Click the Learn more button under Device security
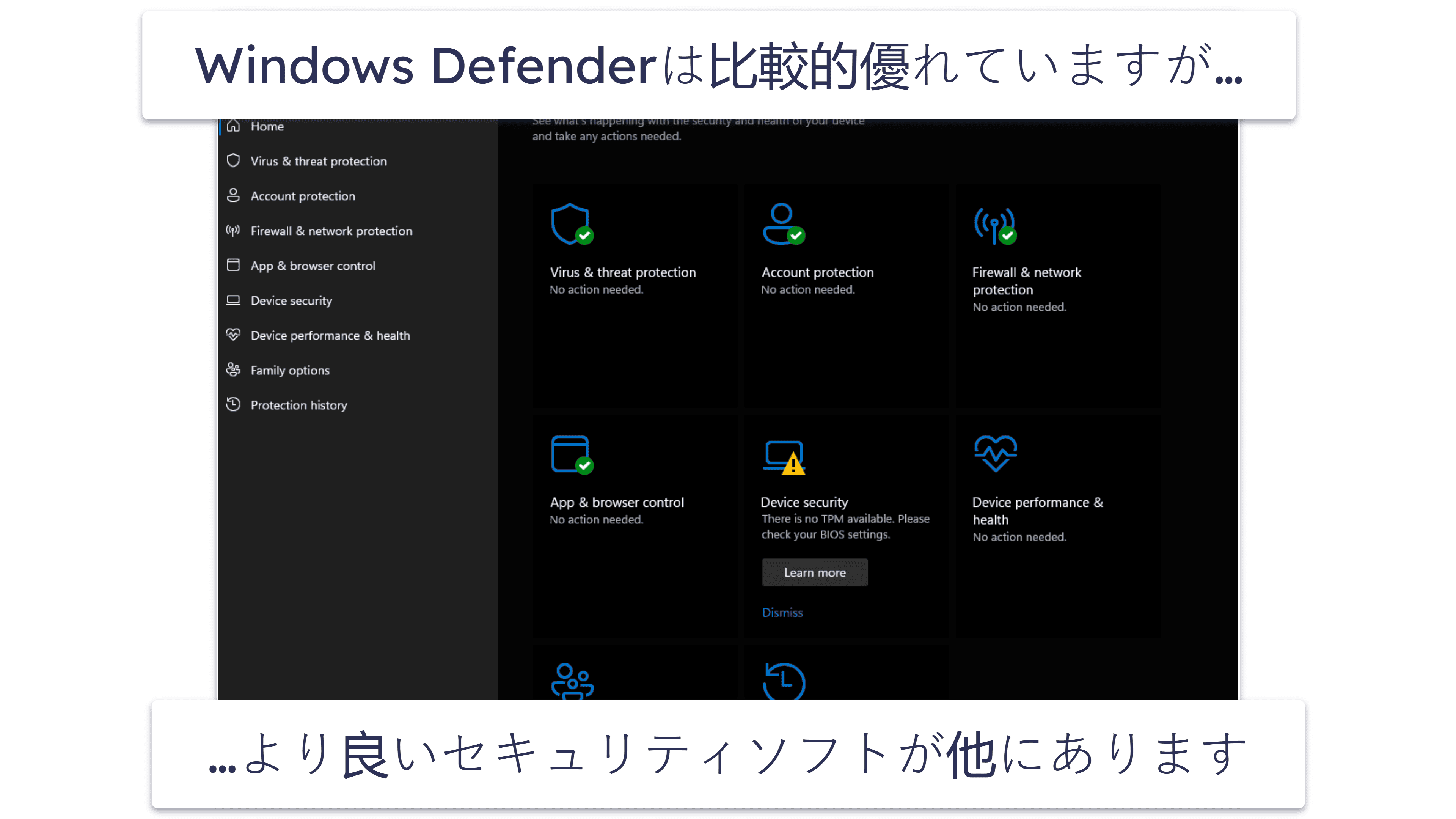 point(815,572)
